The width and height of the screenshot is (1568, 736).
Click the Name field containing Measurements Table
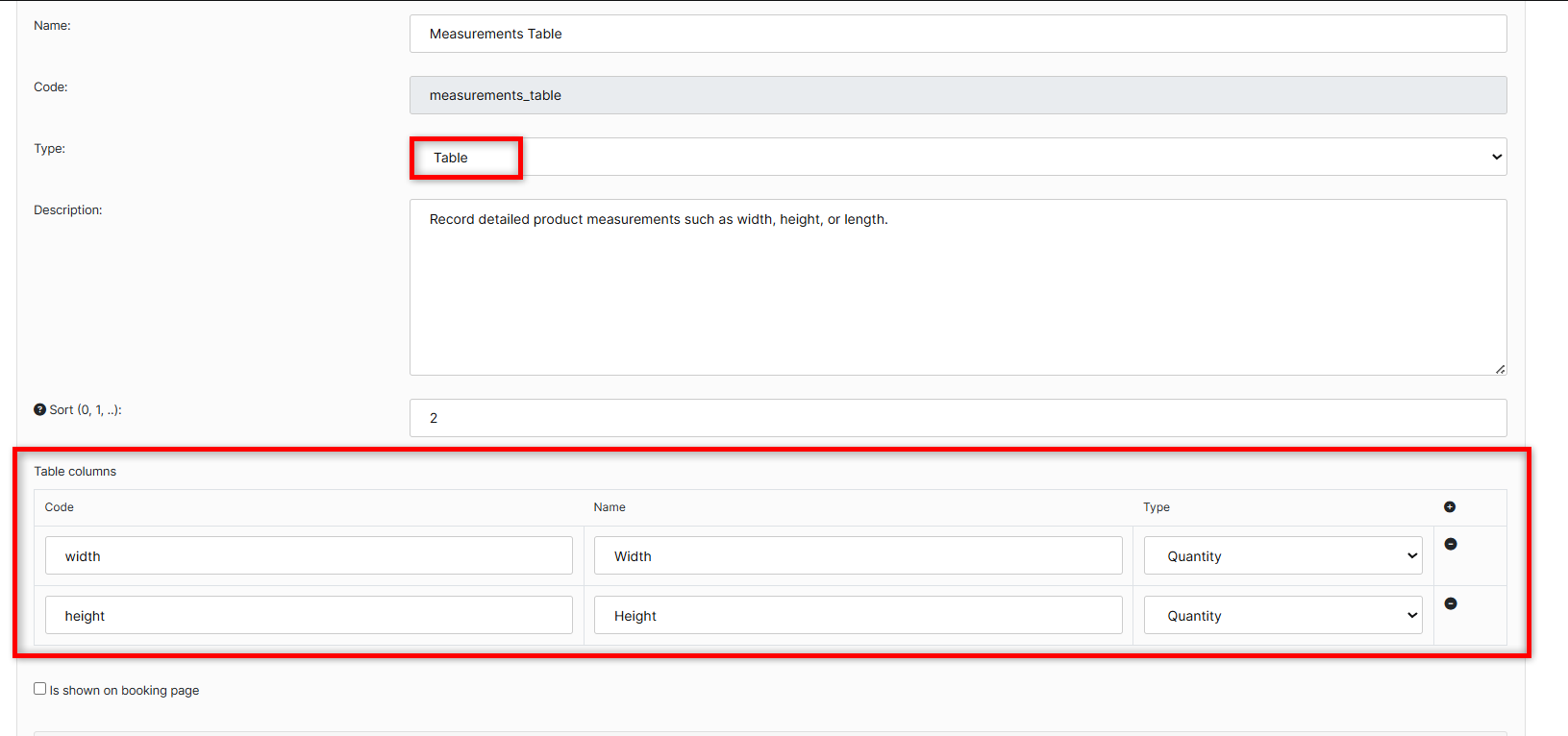click(x=958, y=34)
